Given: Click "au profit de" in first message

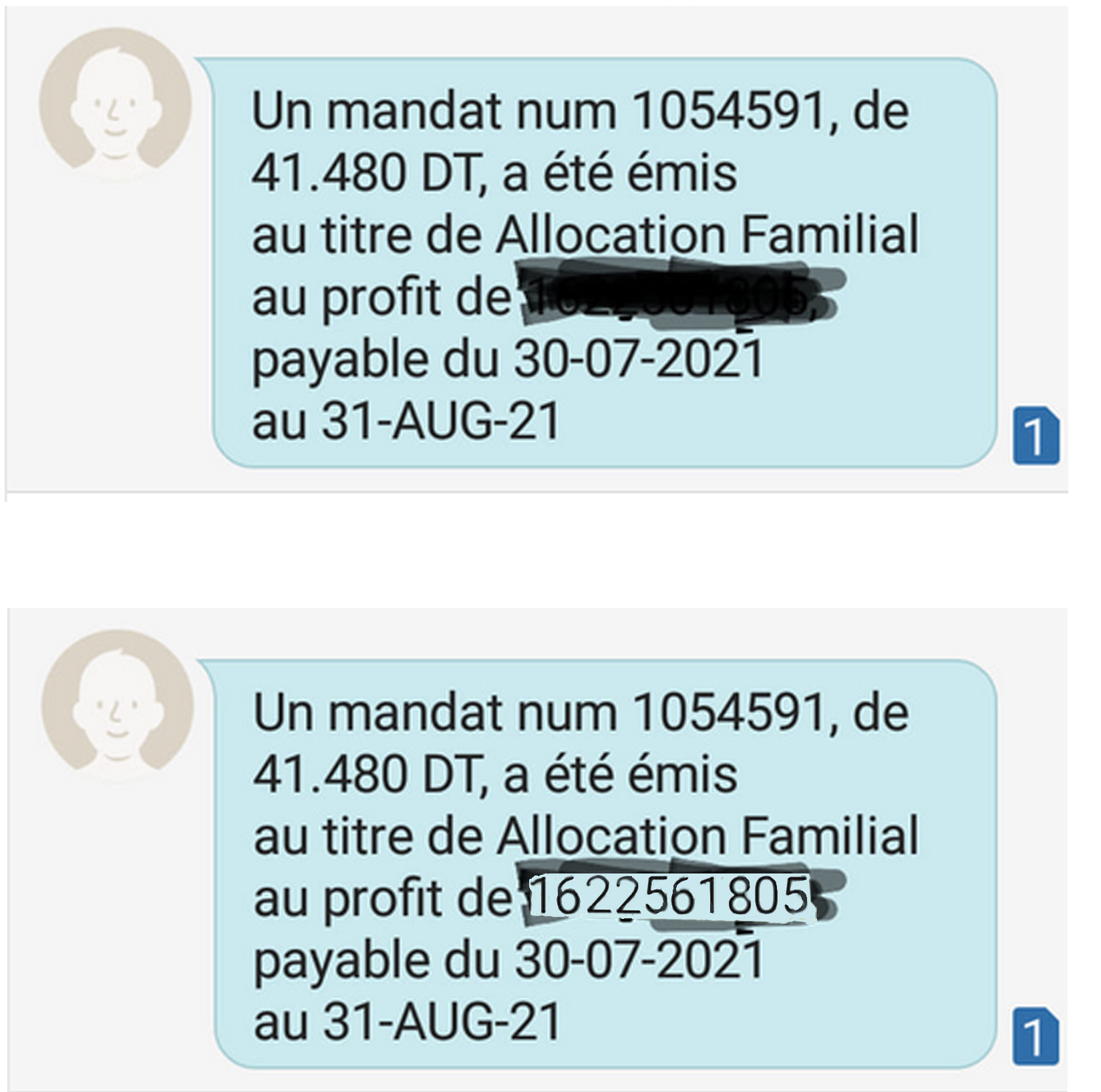Looking at the screenshot, I should pyautogui.click(x=381, y=297).
